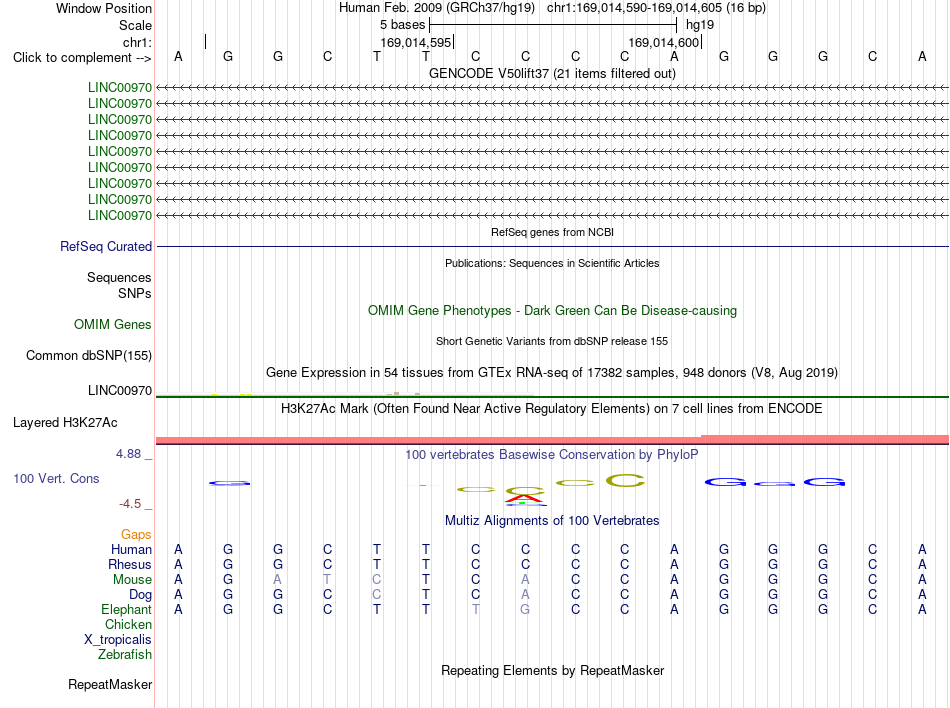Click the 'RepeatMasker' track label
The height and width of the screenshot is (708, 950).
click(x=110, y=684)
